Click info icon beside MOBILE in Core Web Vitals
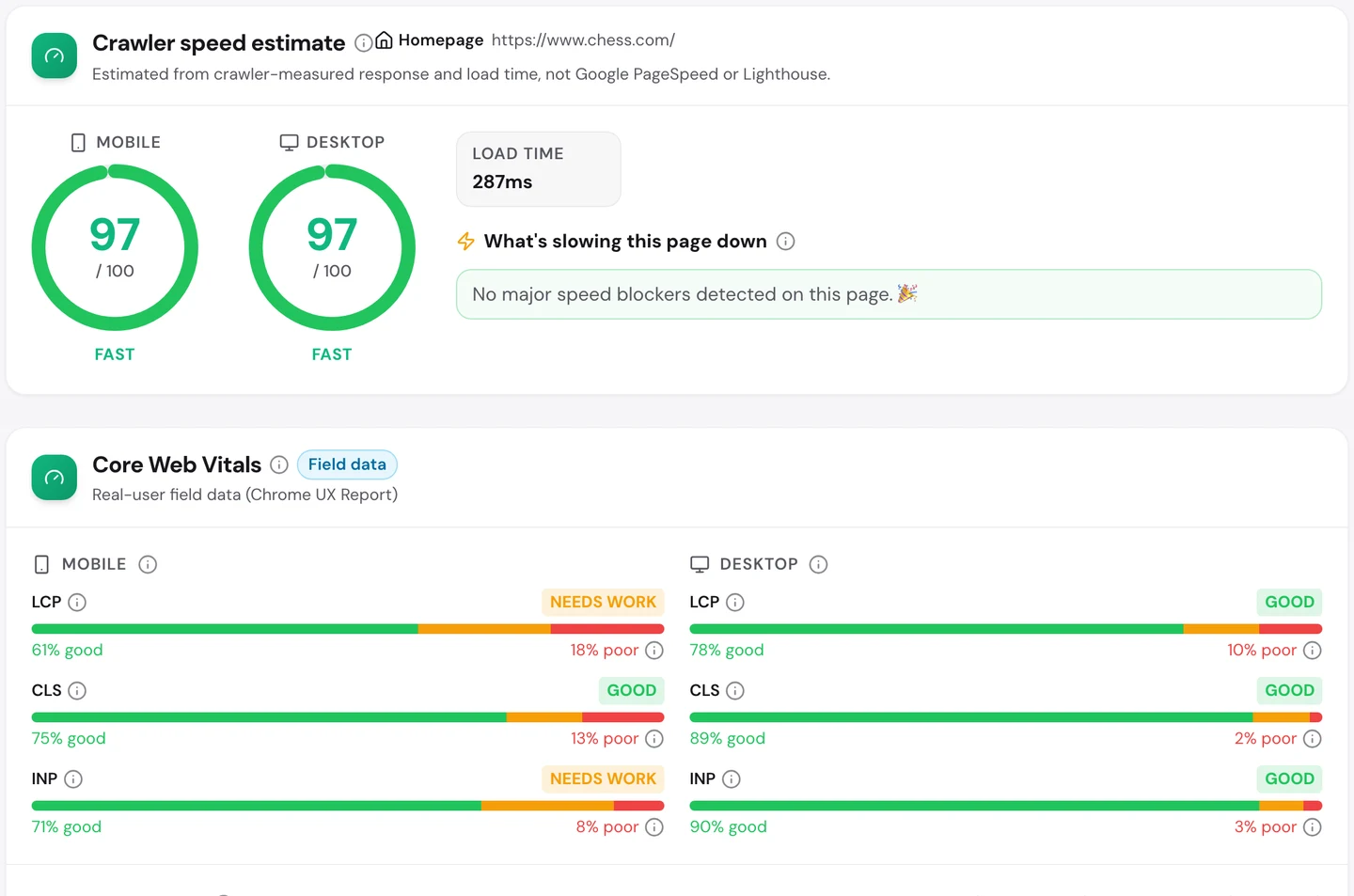 [x=148, y=564]
